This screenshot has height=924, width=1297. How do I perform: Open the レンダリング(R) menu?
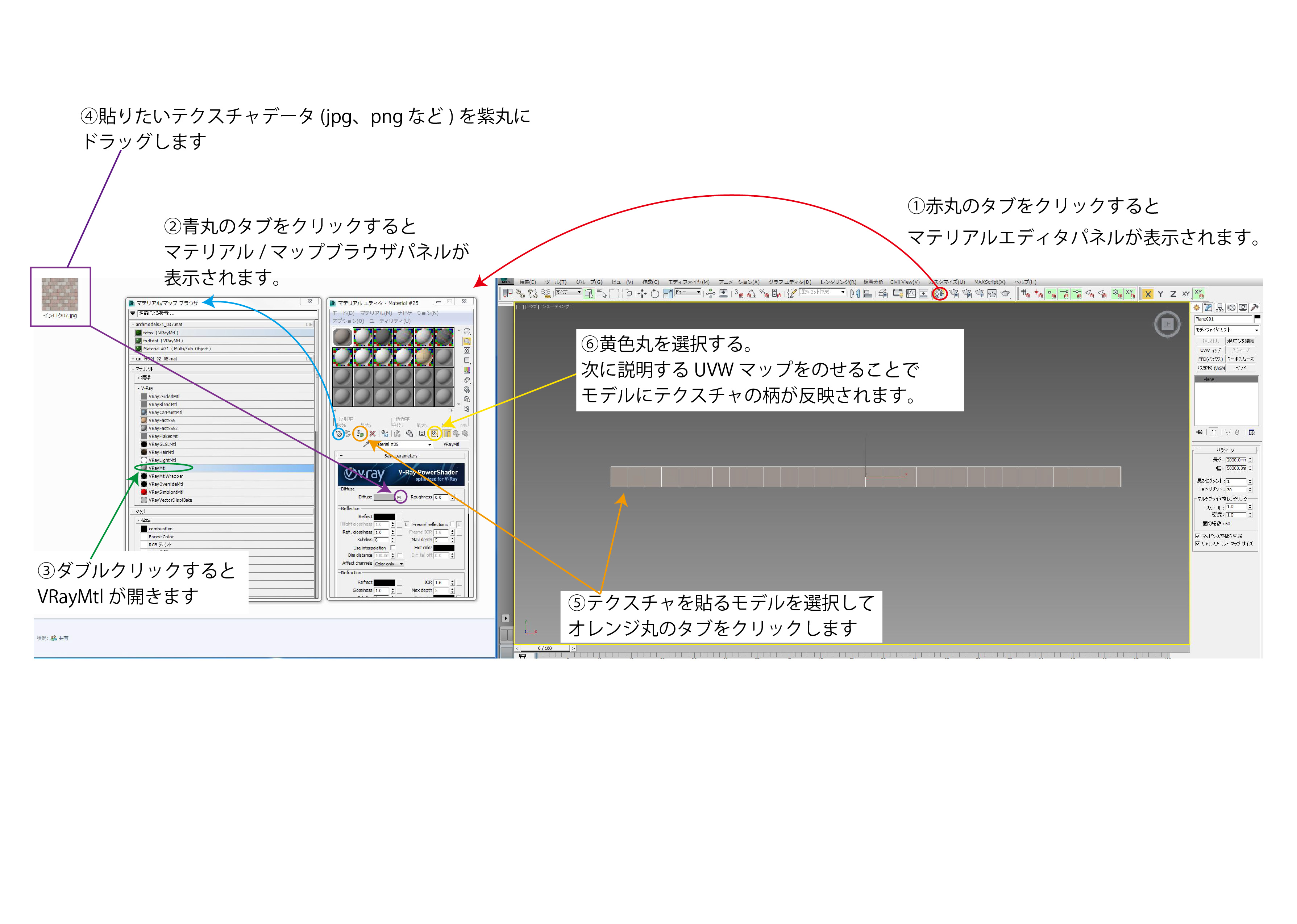[x=838, y=282]
